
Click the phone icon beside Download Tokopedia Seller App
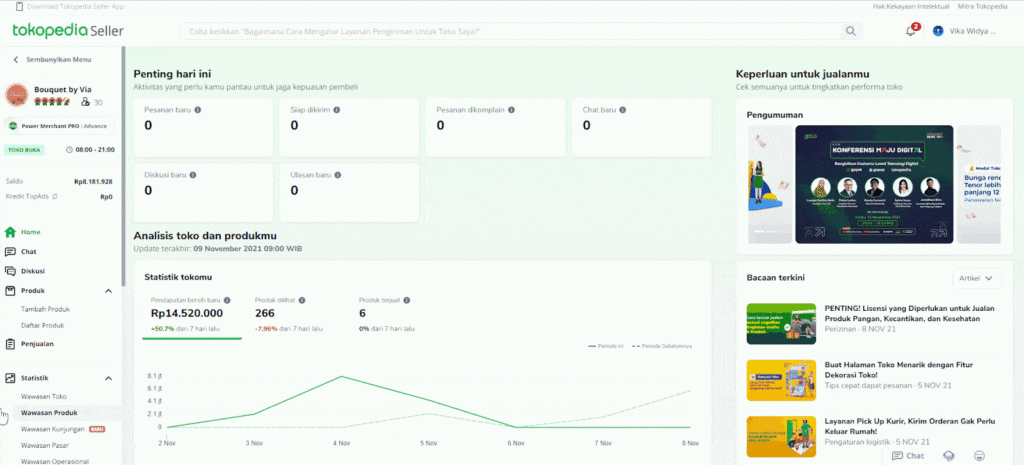coord(18,6)
